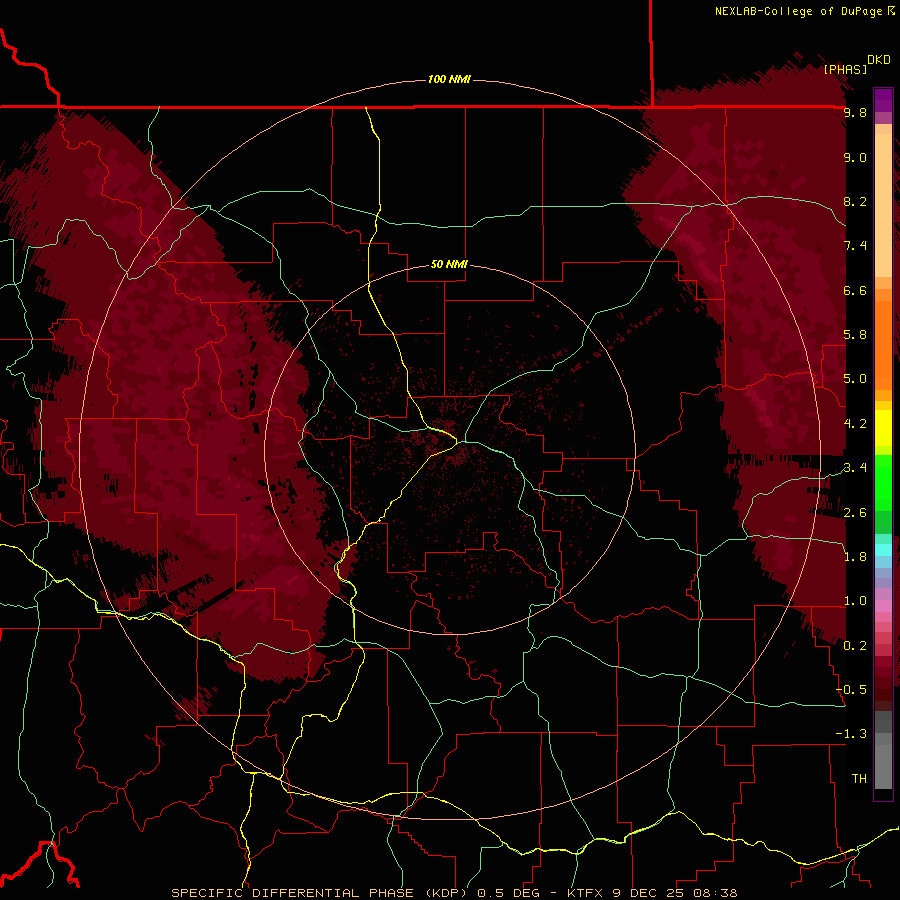Click the 7.4 scale value
The width and height of the screenshot is (900, 900).
pos(855,246)
